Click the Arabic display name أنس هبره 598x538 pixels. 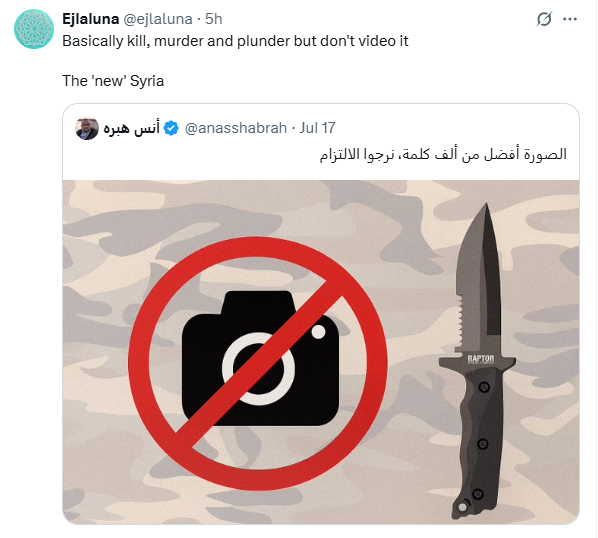pos(132,128)
